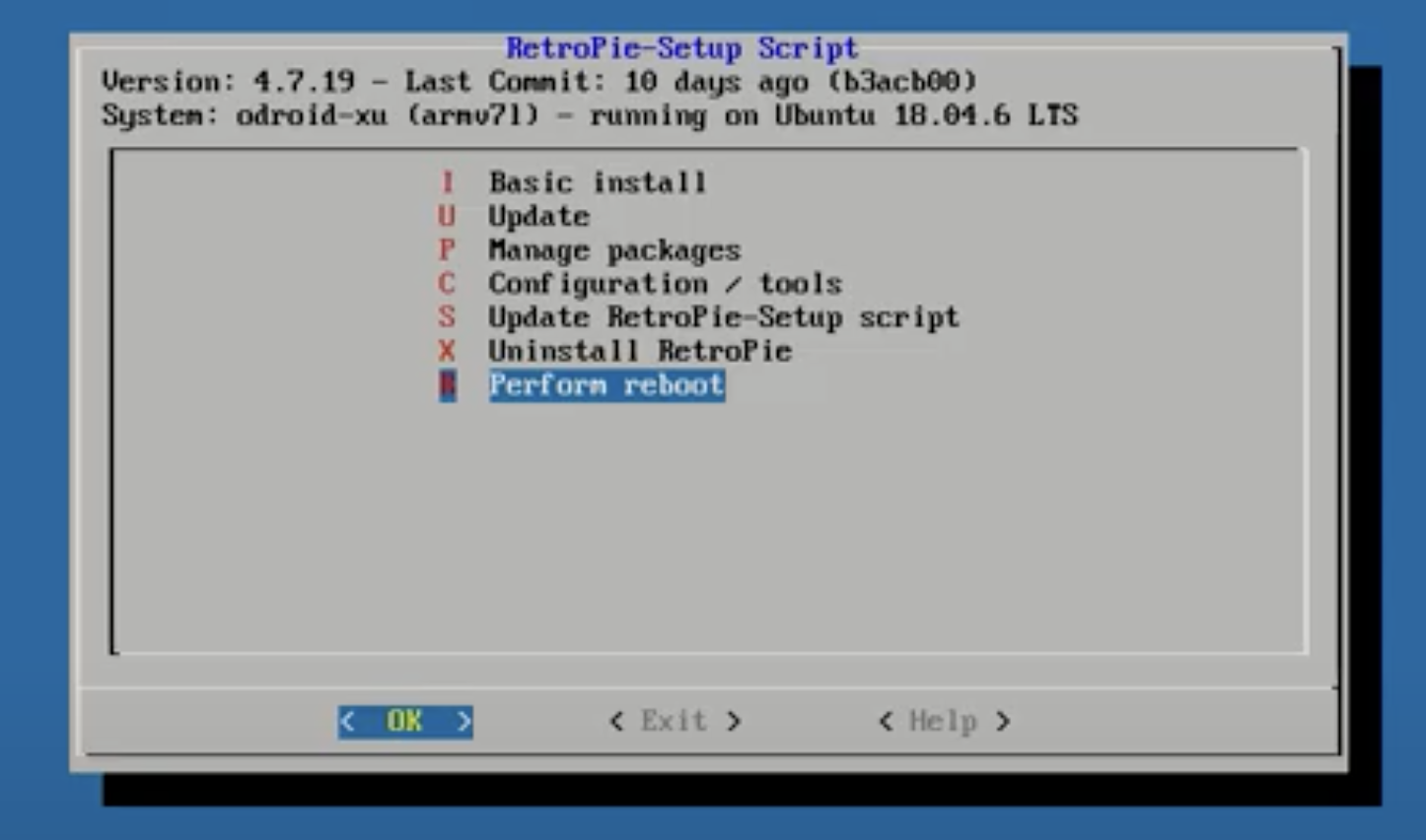Screen dimensions: 1426x840
Task: Click the red X hotkey letter
Action: 447,351
